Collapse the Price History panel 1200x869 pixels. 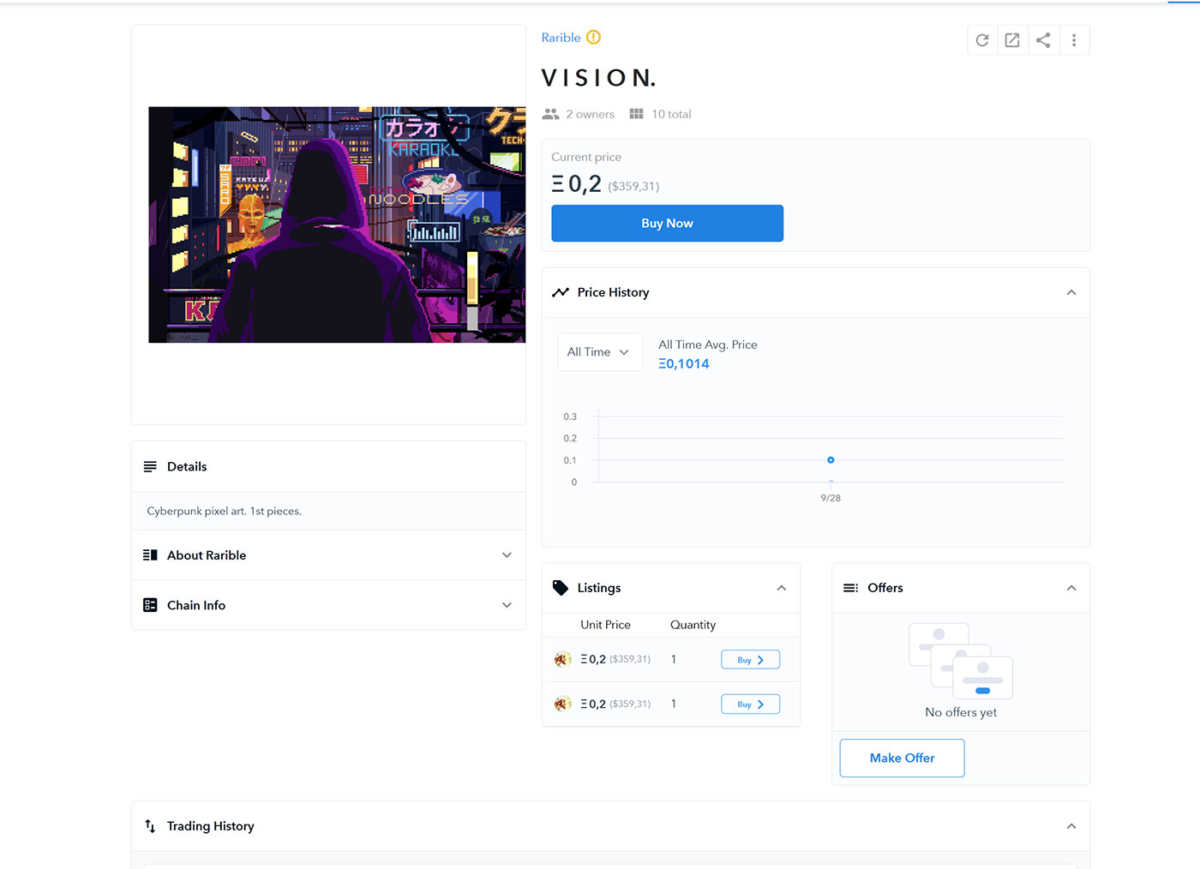[1071, 293]
